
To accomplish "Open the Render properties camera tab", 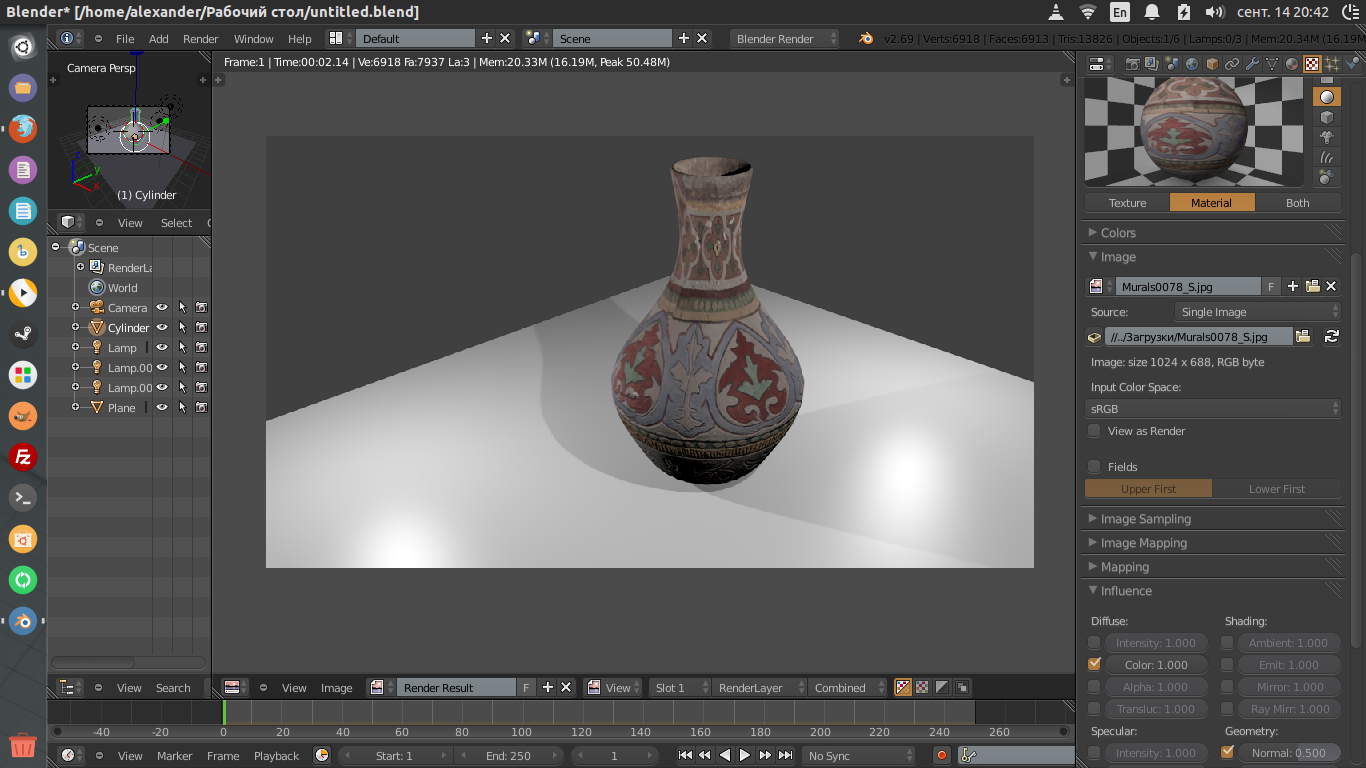I will pos(1133,64).
